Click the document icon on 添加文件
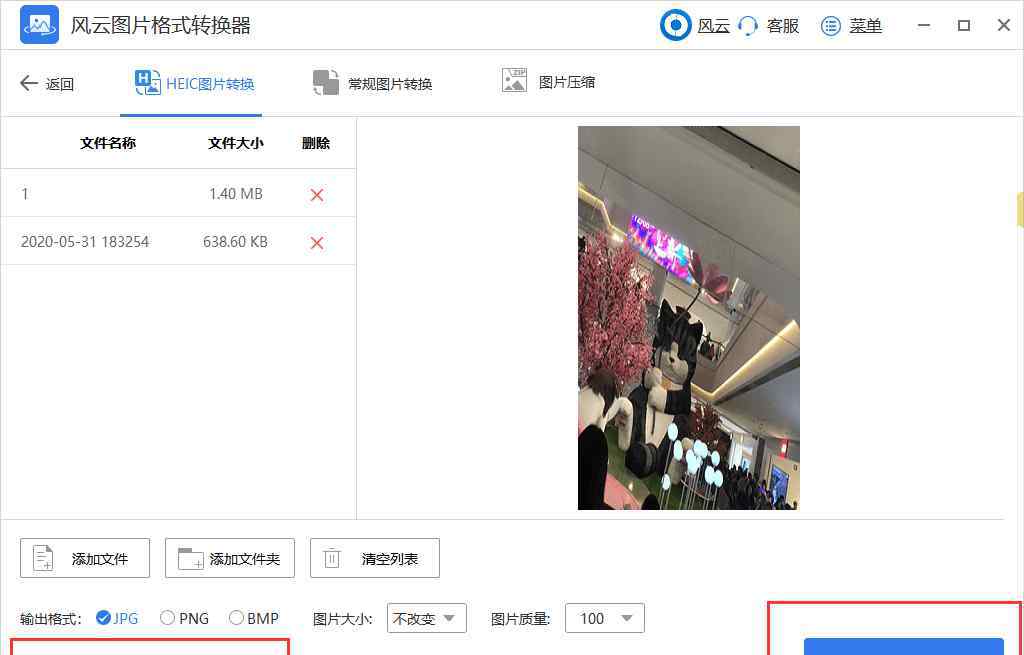 point(43,558)
